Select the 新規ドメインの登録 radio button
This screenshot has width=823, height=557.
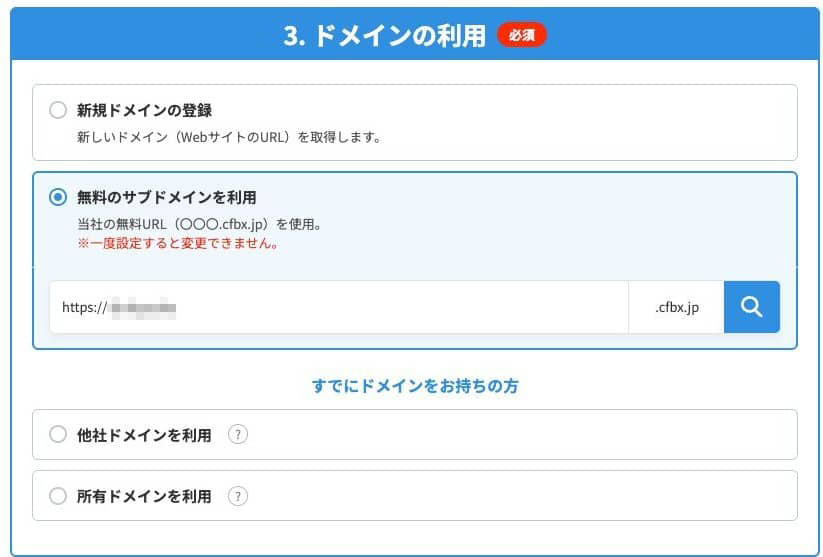(x=58, y=110)
